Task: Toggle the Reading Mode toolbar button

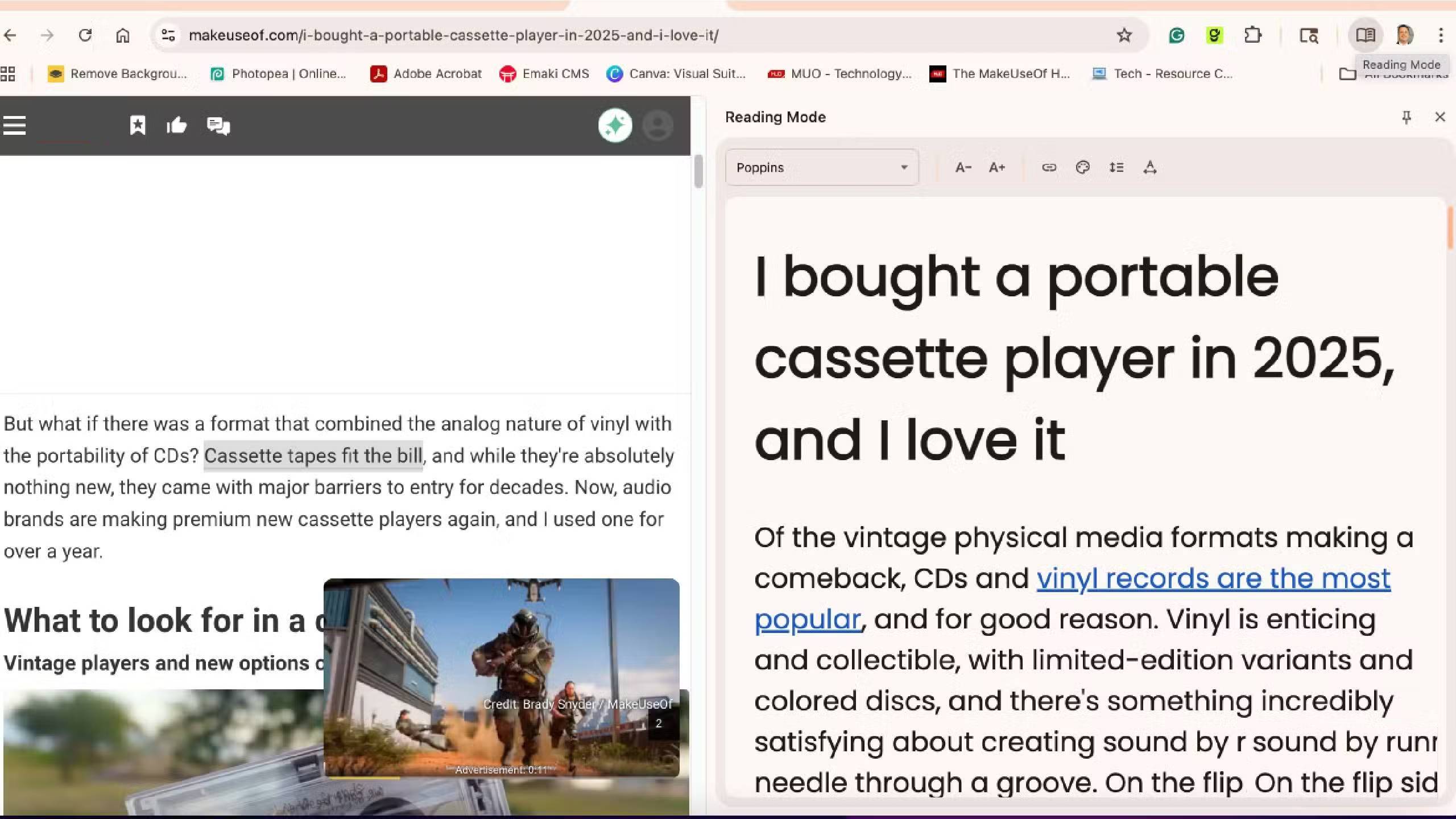Action: tap(1365, 35)
